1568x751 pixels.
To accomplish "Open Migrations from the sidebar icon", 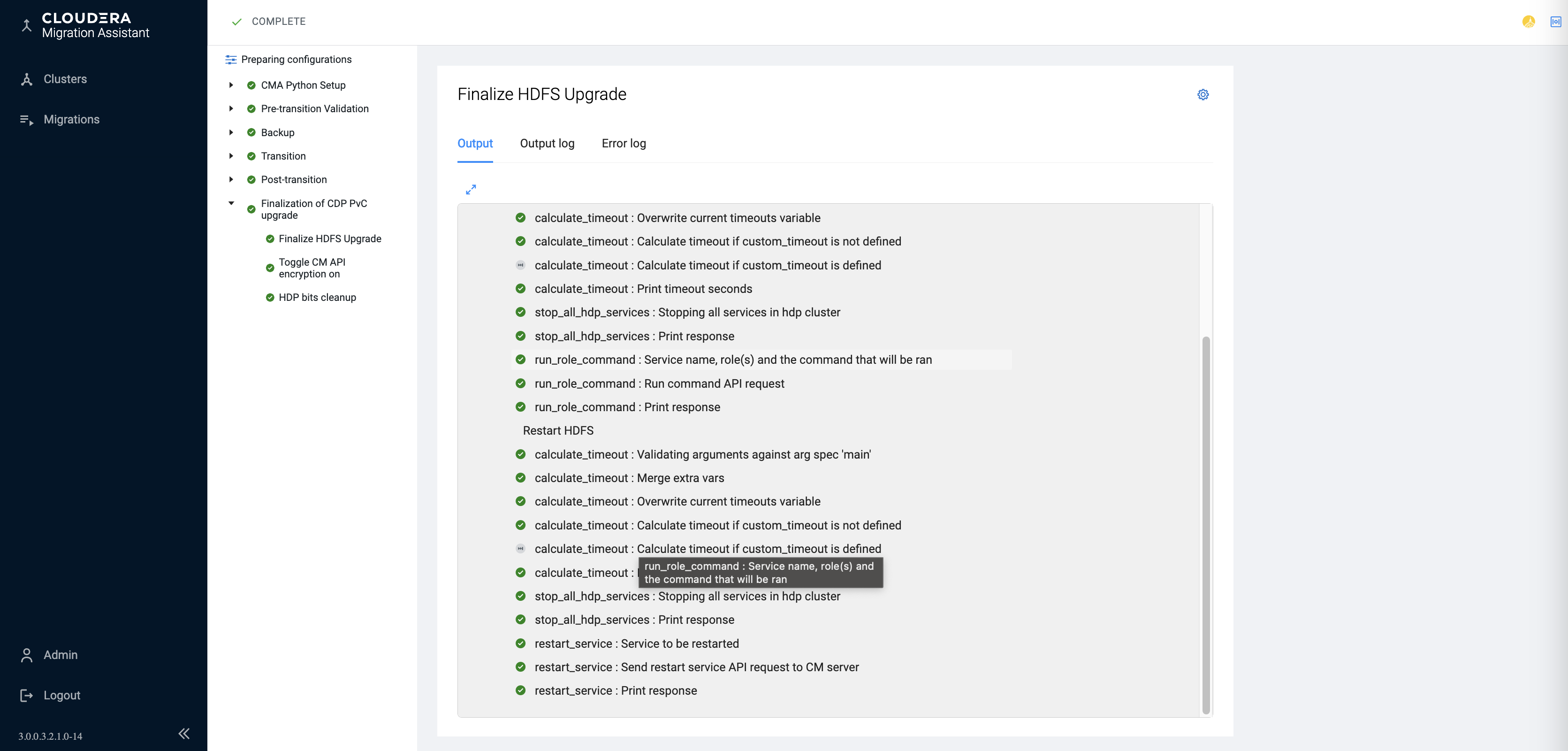I will (x=26, y=120).
